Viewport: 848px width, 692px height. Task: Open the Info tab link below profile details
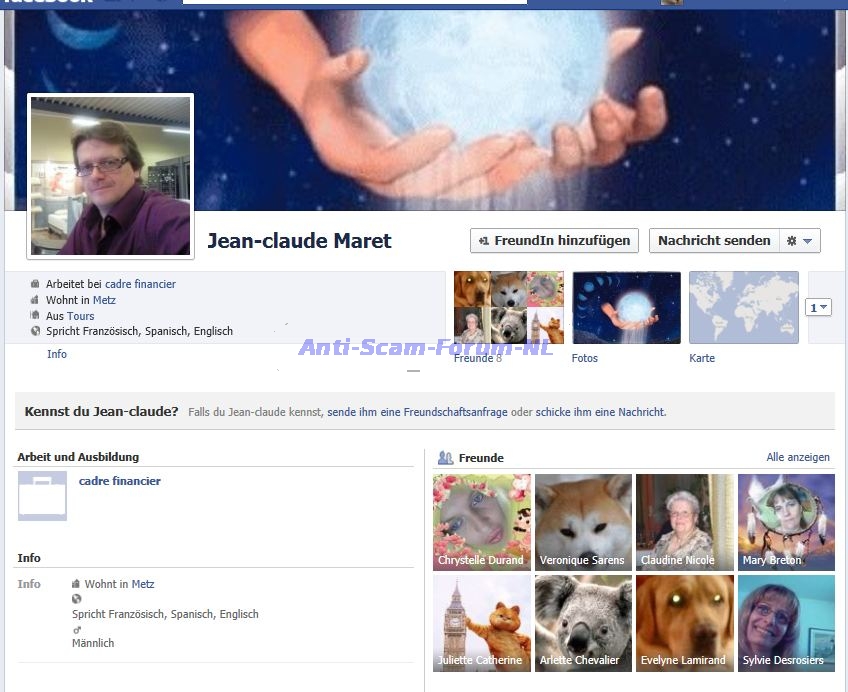tap(57, 354)
